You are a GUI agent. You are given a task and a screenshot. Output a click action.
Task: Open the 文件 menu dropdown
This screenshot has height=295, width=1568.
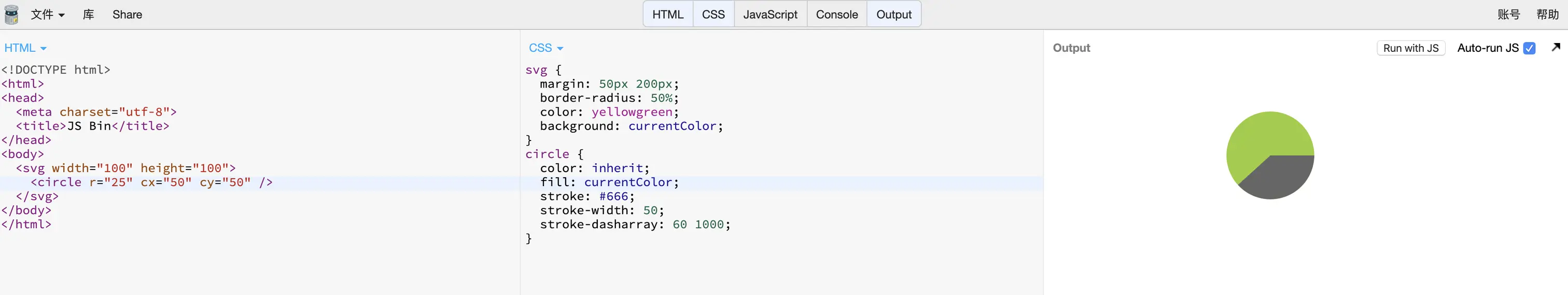(48, 15)
